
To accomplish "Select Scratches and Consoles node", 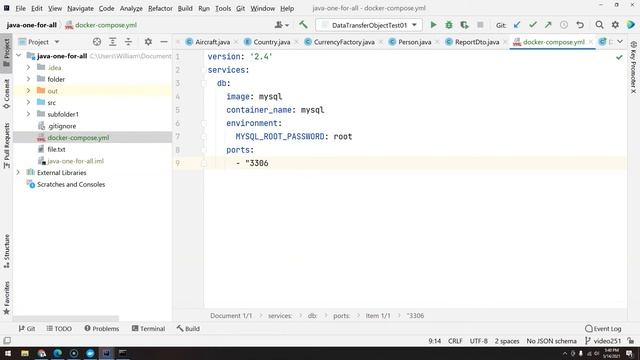I will 71,184.
